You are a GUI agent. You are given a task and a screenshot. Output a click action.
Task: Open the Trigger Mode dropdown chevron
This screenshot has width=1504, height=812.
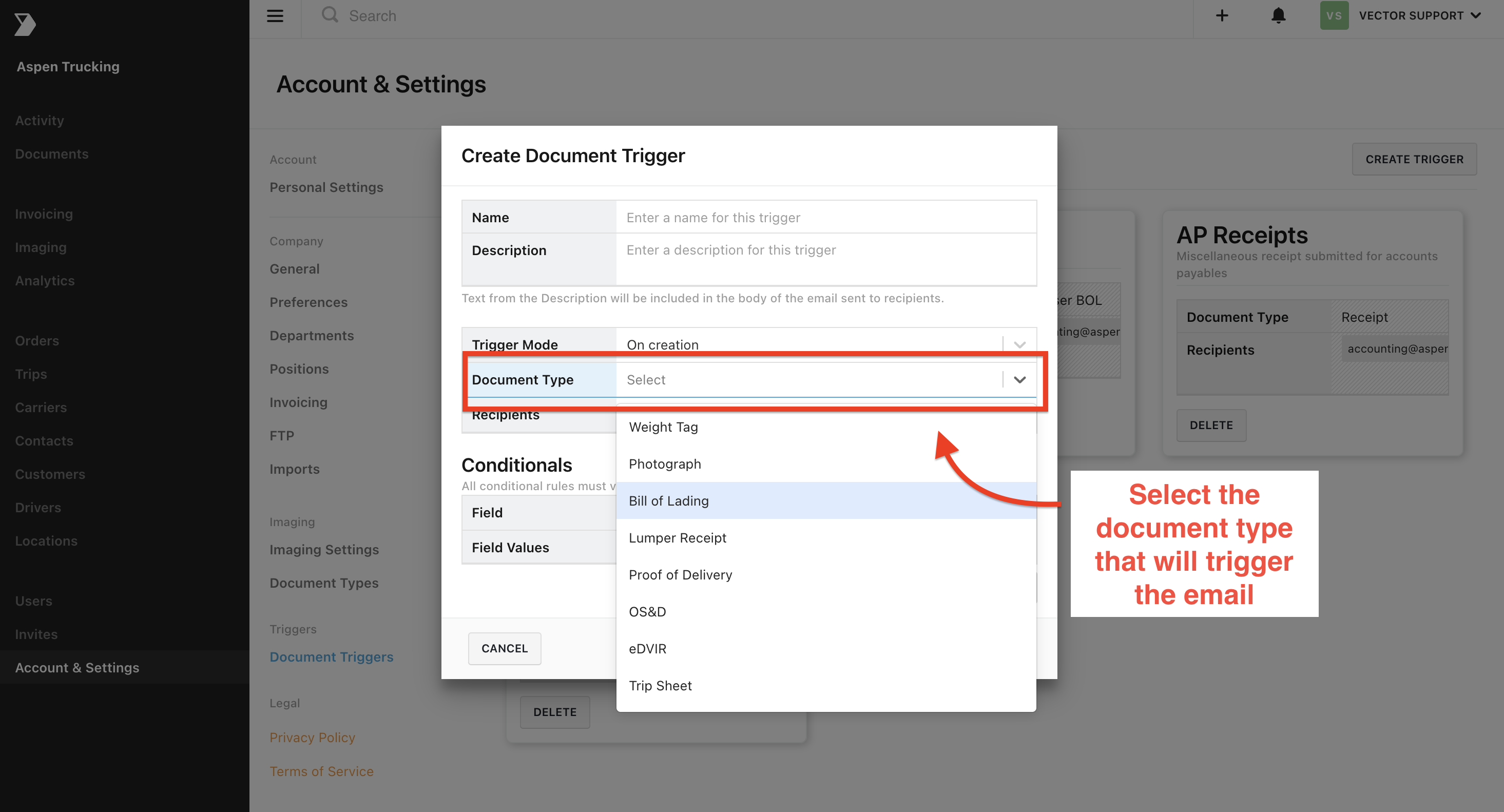1019,344
